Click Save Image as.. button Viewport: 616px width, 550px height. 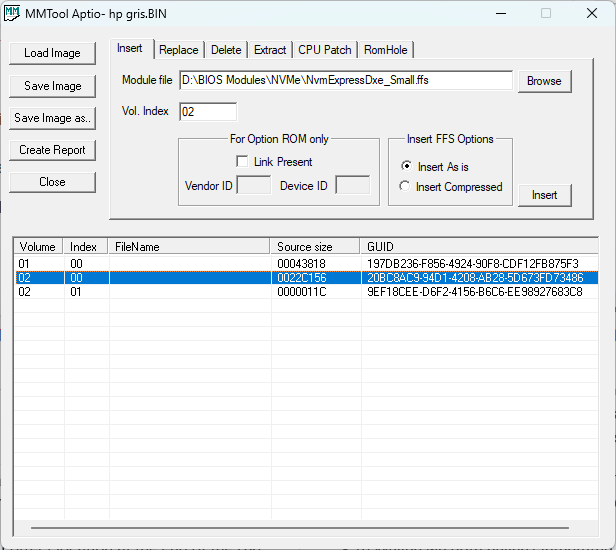pos(52,118)
